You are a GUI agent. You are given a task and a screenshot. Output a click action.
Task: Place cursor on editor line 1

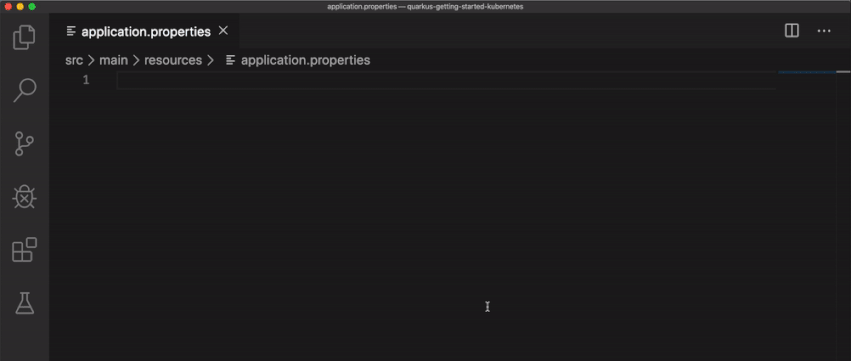pos(446,80)
